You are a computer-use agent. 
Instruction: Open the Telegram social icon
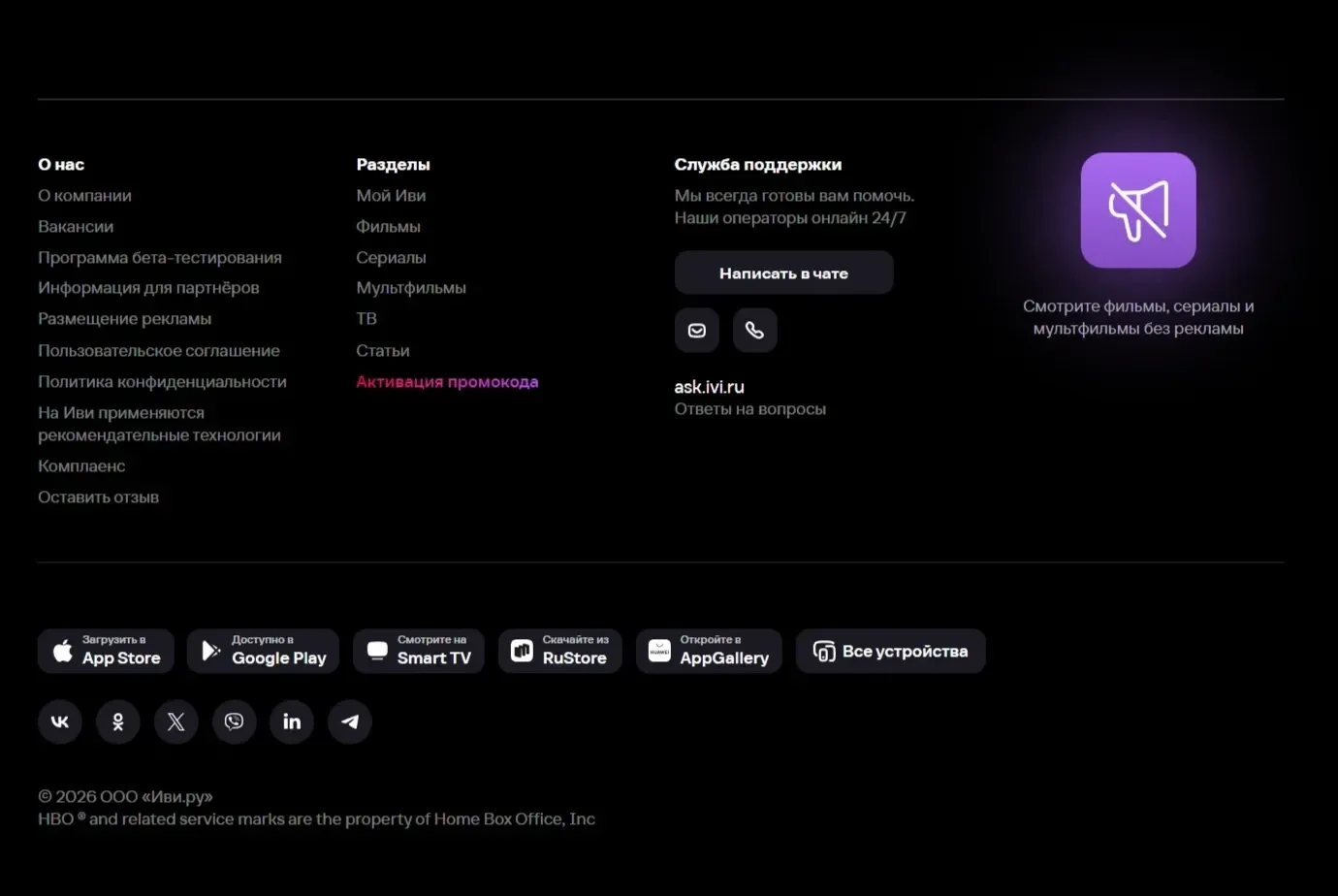click(350, 721)
